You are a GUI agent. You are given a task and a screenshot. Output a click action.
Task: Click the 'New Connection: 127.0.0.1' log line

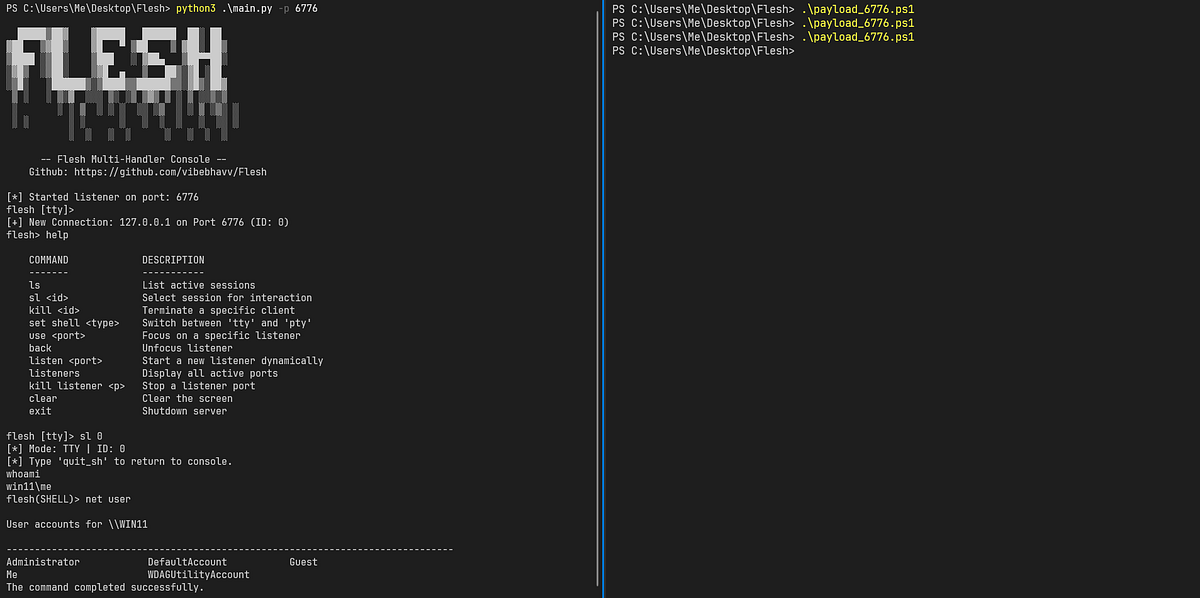tap(148, 222)
